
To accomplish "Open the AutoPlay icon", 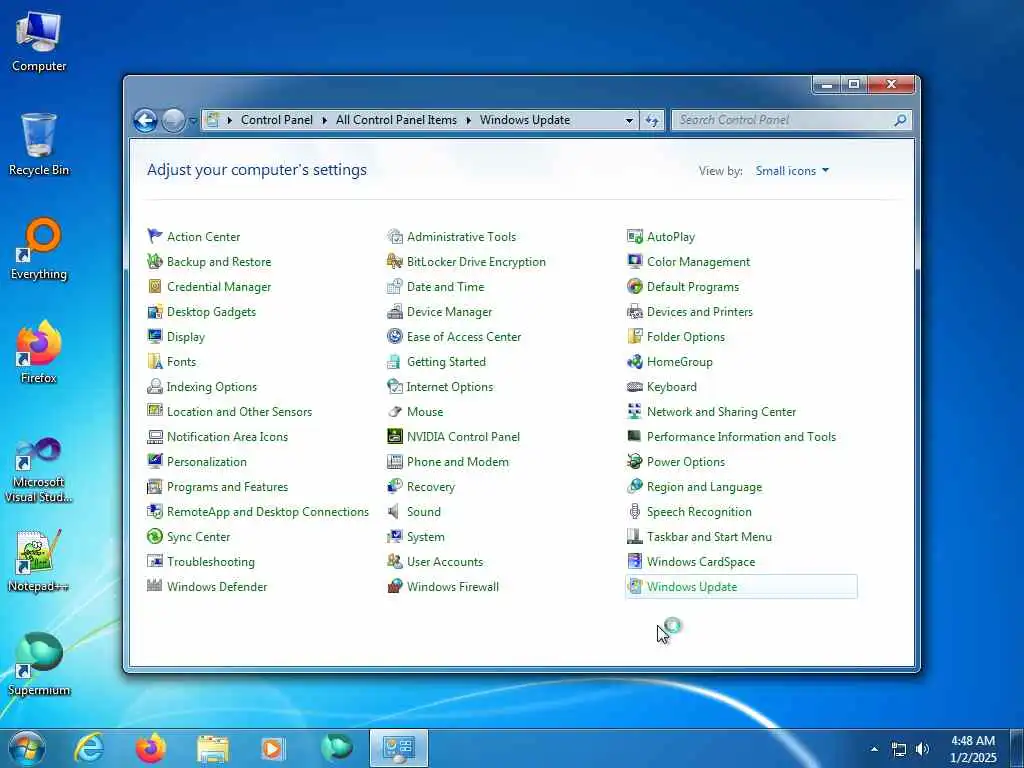I will pos(635,236).
